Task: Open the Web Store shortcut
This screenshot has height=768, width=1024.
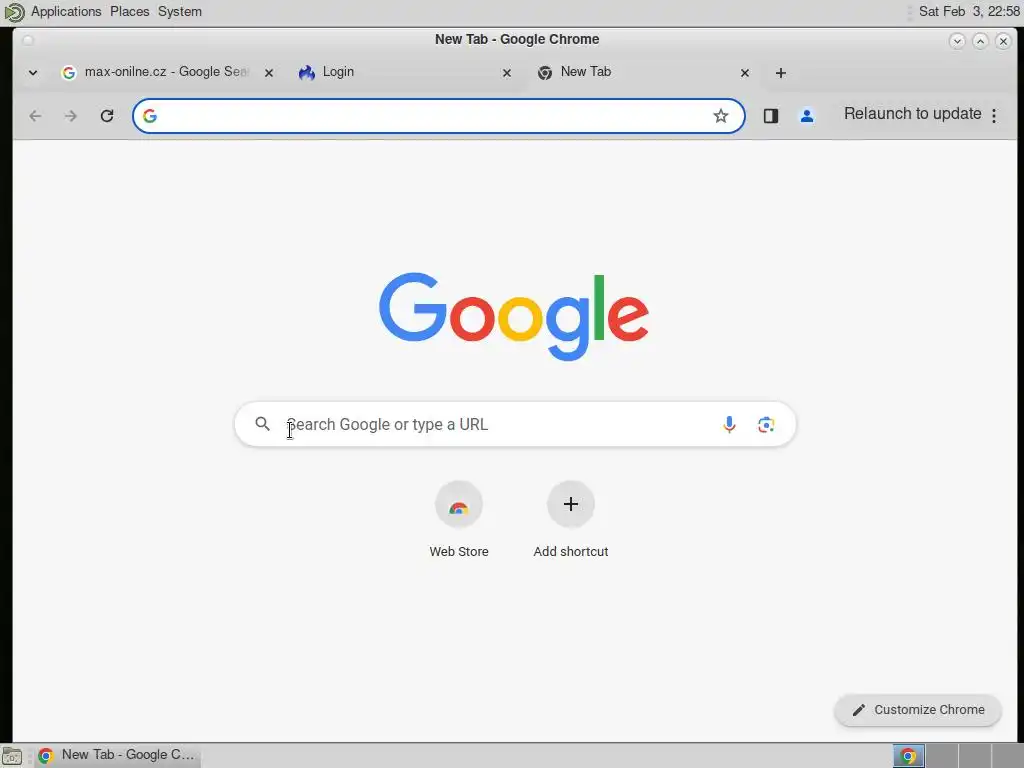Action: [458, 520]
